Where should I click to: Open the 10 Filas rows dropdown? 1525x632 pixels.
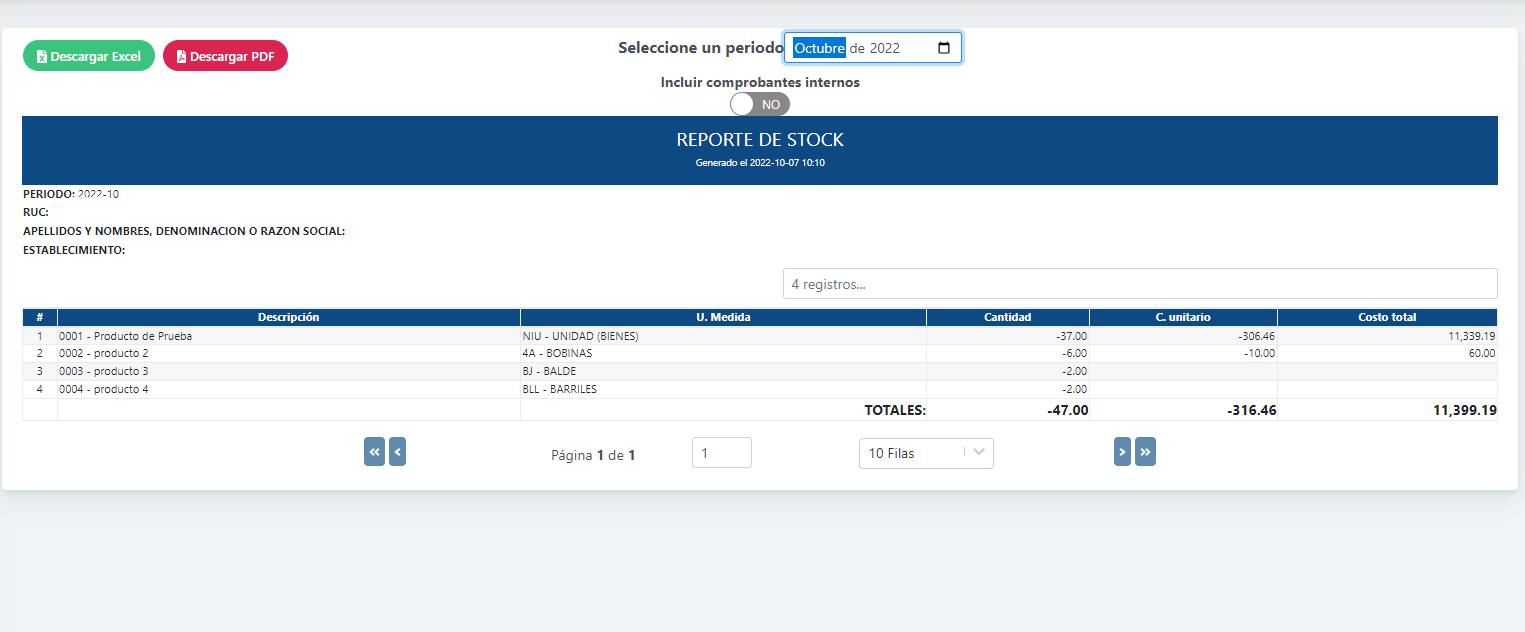click(x=925, y=453)
